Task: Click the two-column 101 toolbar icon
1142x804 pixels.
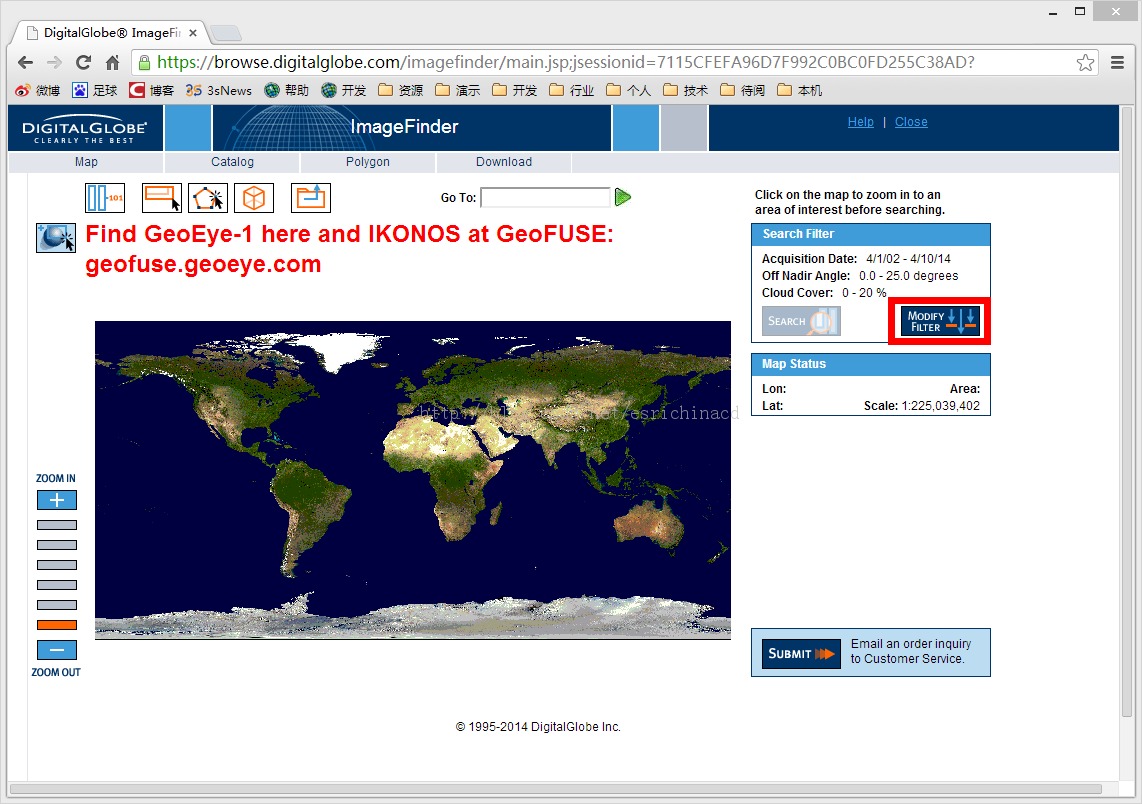Action: [105, 197]
